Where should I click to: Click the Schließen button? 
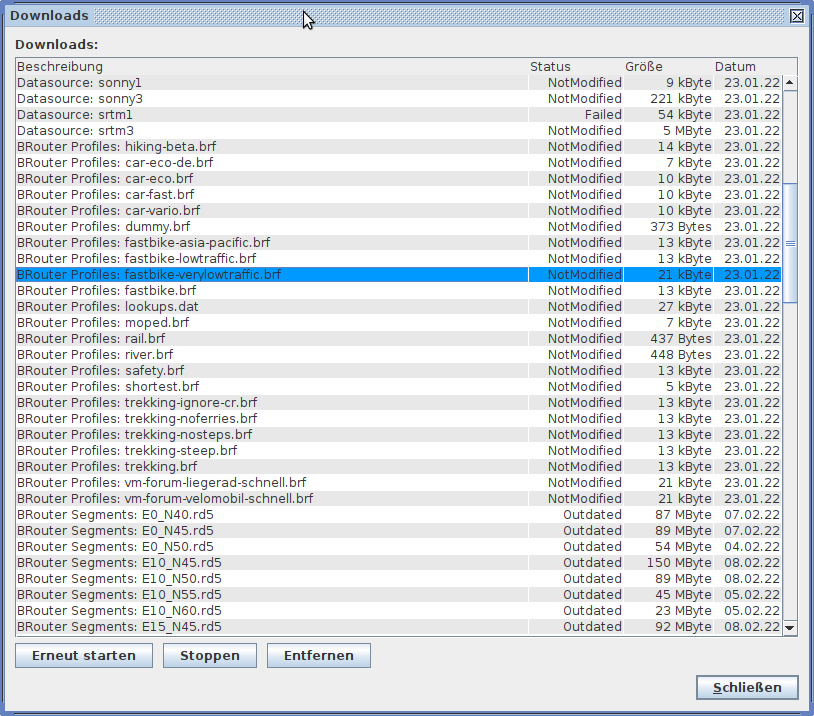tap(747, 688)
